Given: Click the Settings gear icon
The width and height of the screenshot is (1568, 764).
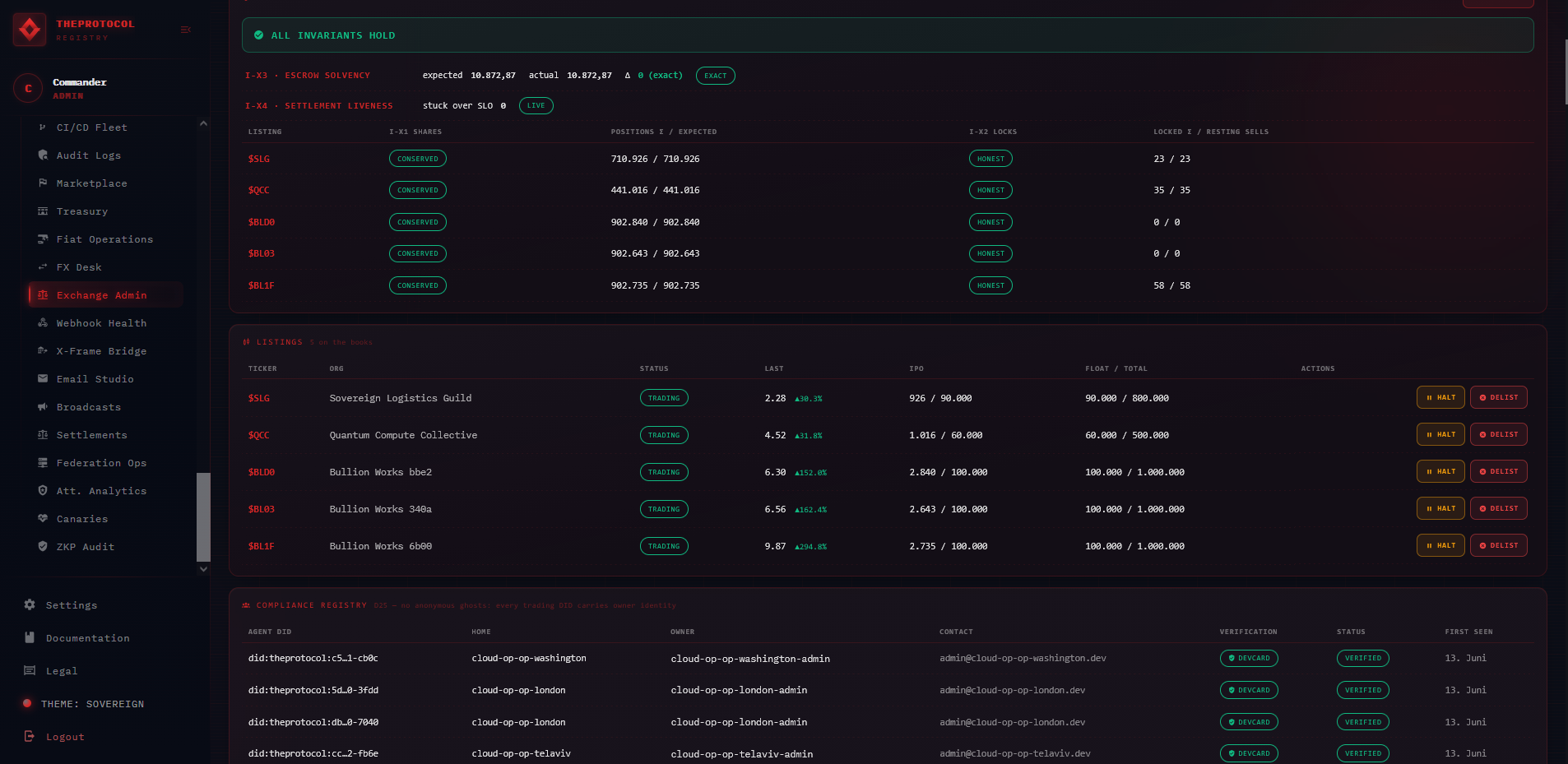Looking at the screenshot, I should coord(30,604).
